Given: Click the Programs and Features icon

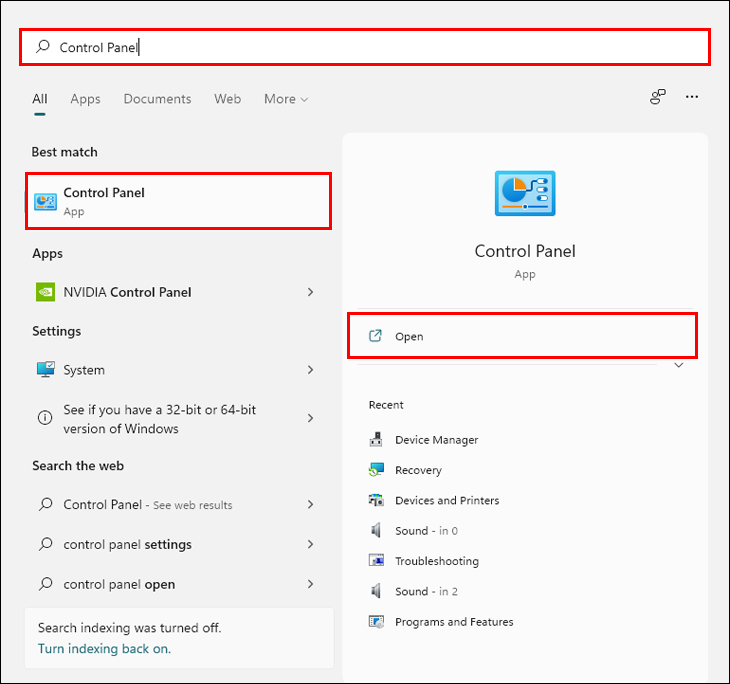Looking at the screenshot, I should [376, 622].
